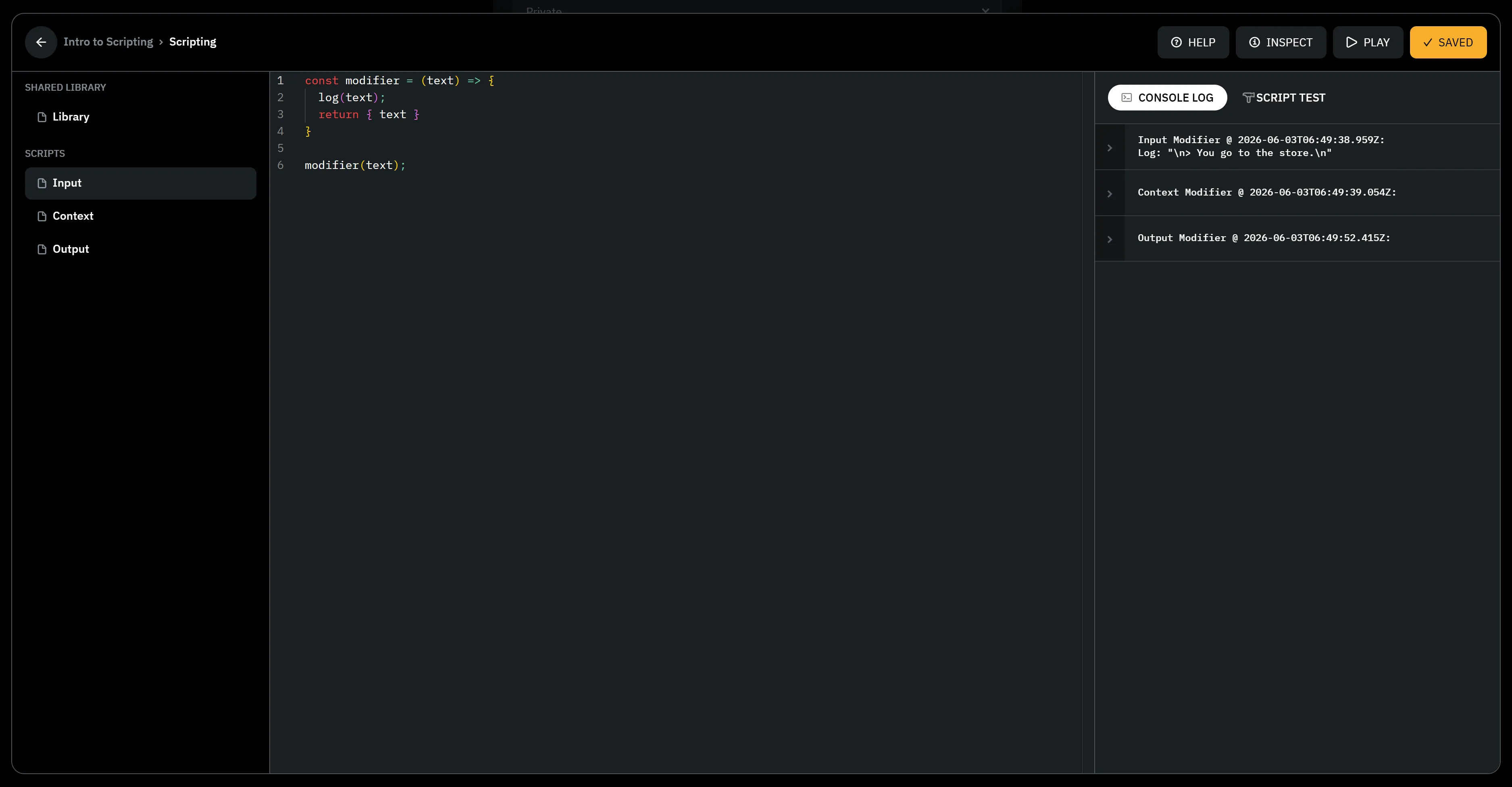Place cursor on 'return { text }' line
The width and height of the screenshot is (1512, 787).
pos(369,115)
